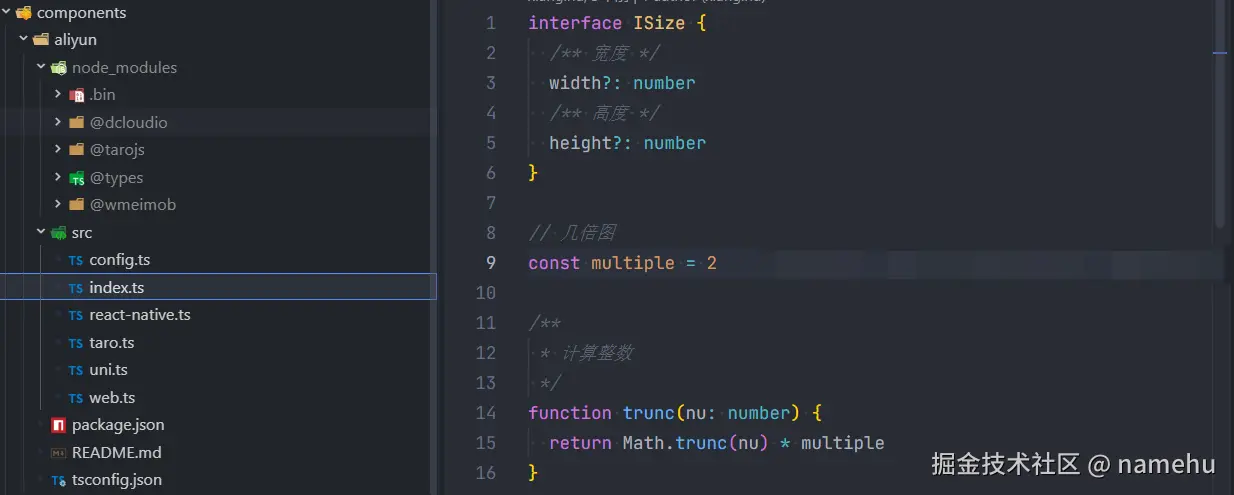1234x495 pixels.
Task: Click the src folder icon
Action: tap(59, 233)
